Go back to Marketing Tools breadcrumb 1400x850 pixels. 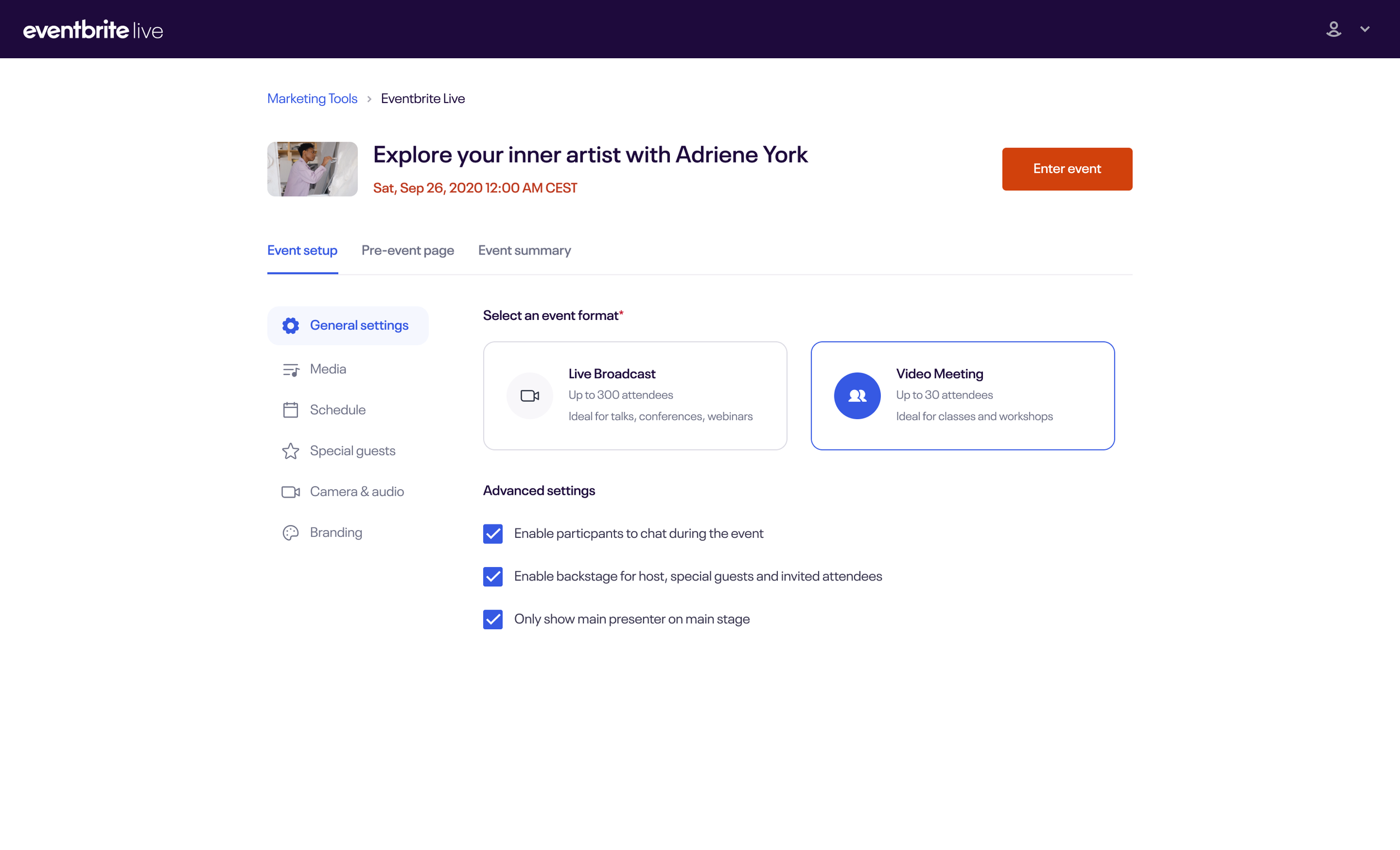pos(312,99)
